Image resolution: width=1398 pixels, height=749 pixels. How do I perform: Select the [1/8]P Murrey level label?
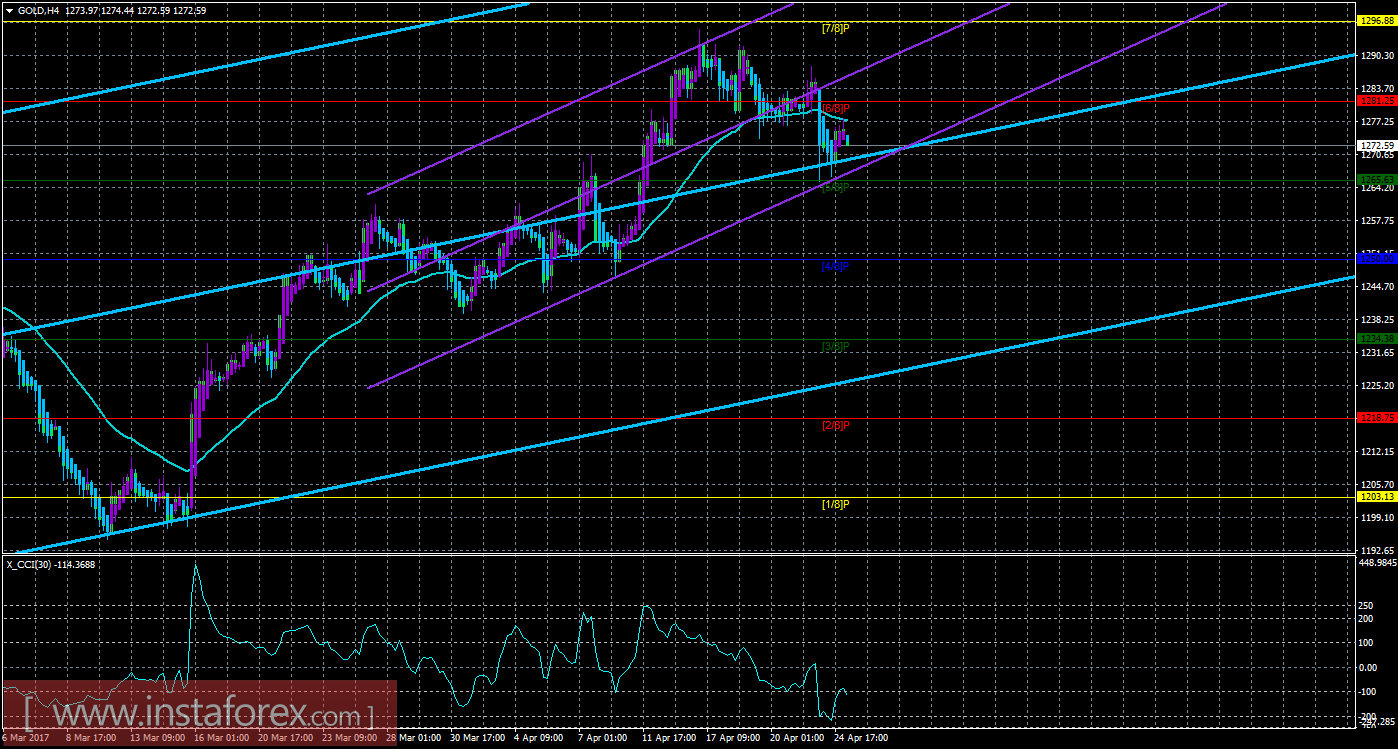click(x=835, y=504)
